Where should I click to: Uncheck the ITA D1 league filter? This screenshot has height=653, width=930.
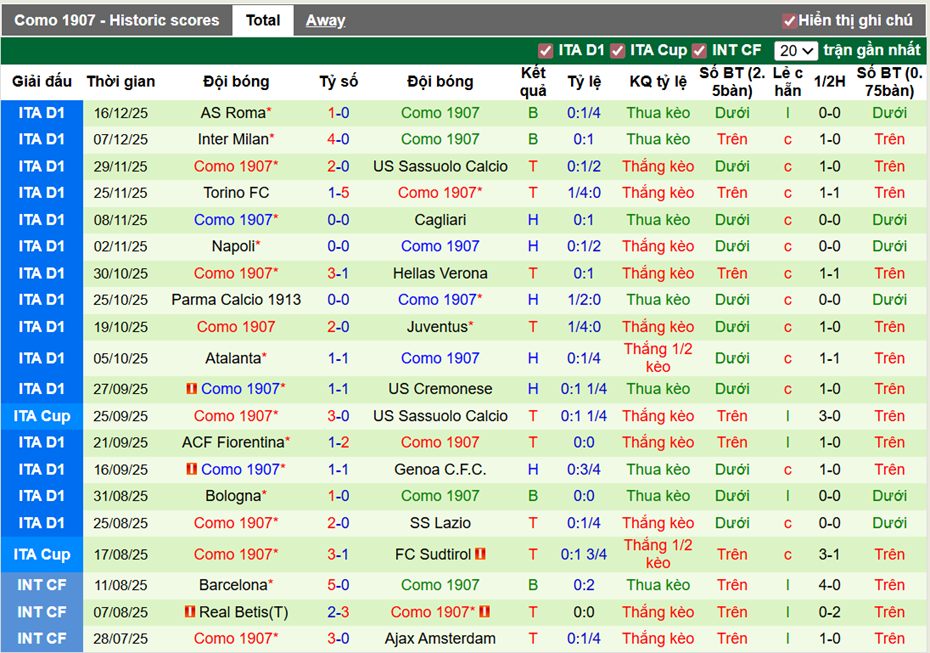(x=545, y=51)
